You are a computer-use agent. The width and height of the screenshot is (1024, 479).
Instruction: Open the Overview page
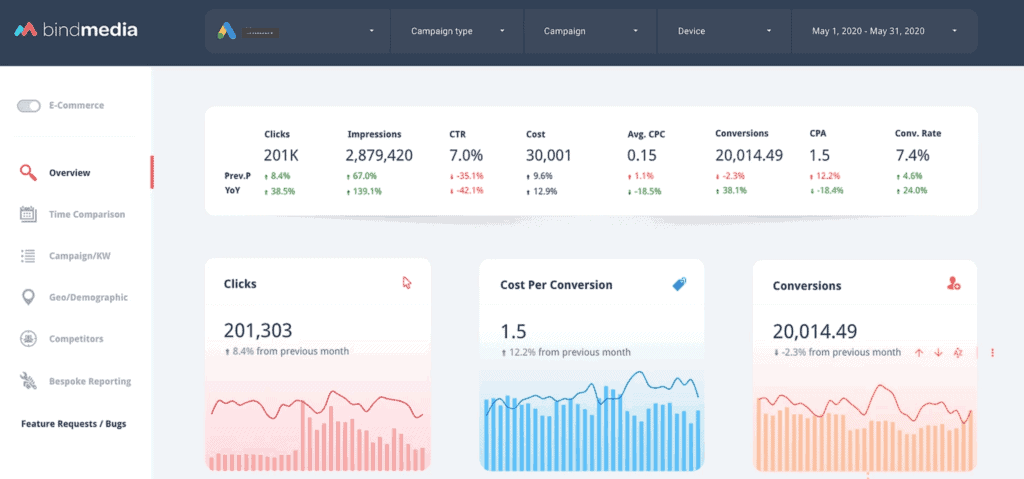pyautogui.click(x=70, y=173)
